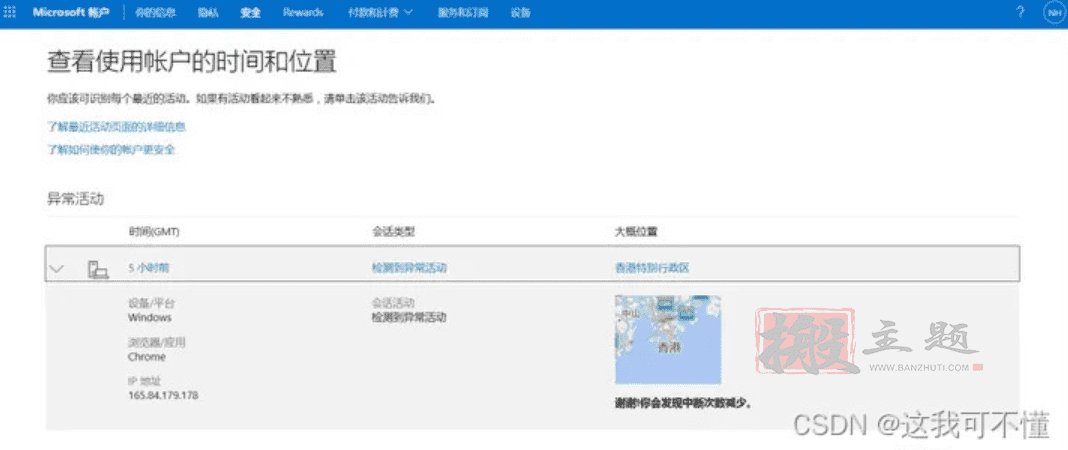Open 了解最近活动页面的详细信息 link
This screenshot has height=450, width=1068.
click(x=116, y=127)
